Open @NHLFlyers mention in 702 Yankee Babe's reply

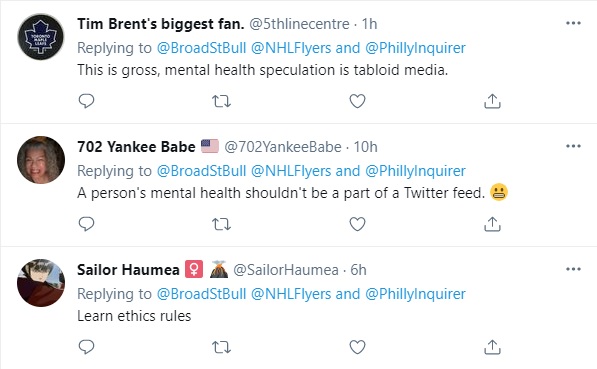tap(291, 171)
